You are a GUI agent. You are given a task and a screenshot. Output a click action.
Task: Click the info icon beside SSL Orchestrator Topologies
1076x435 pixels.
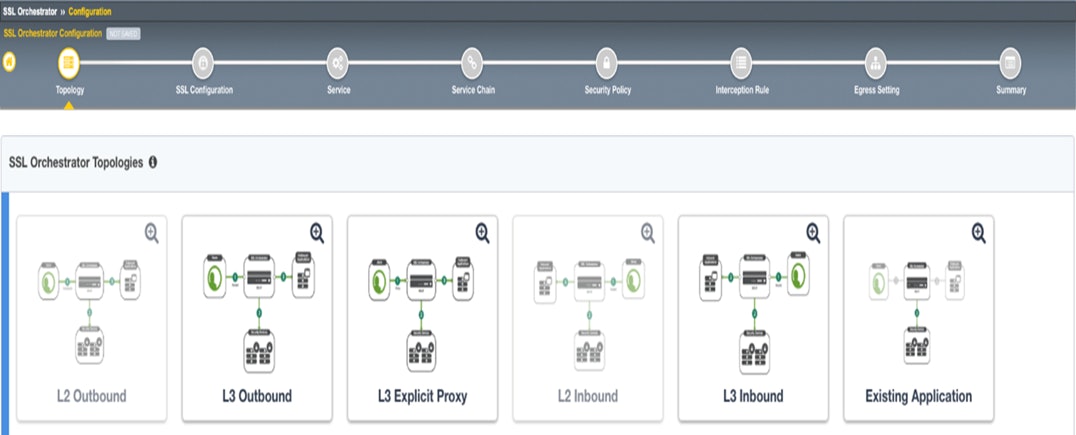pos(153,162)
